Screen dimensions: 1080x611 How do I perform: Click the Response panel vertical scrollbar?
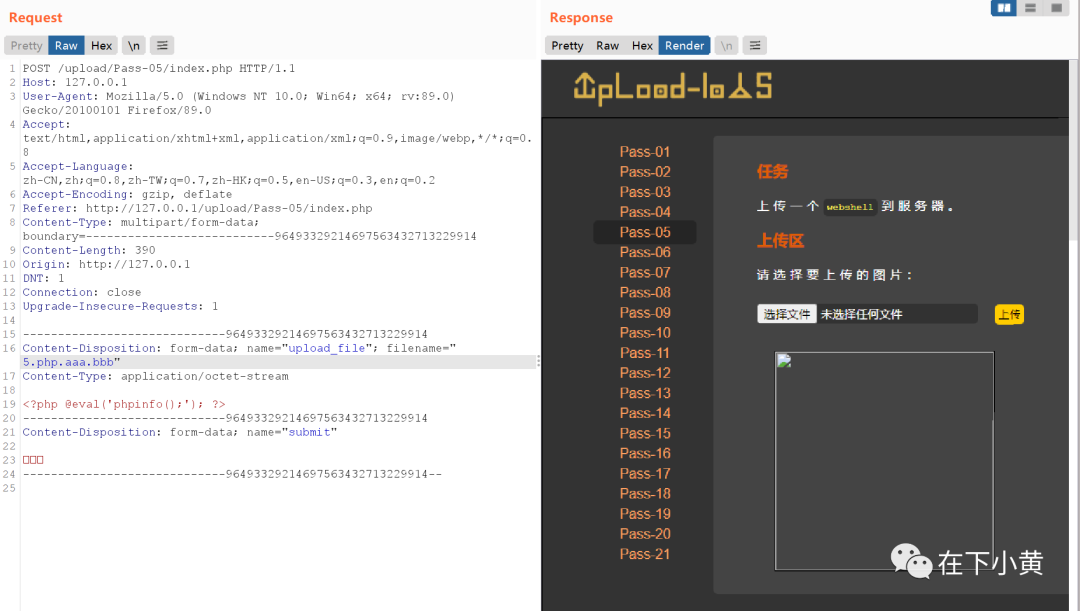[x=1074, y=152]
